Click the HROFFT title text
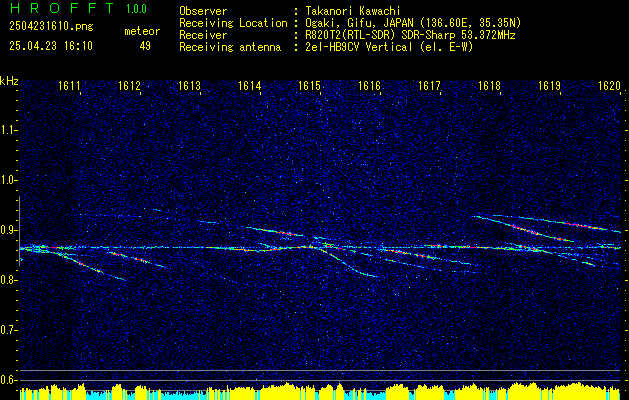 62,8
